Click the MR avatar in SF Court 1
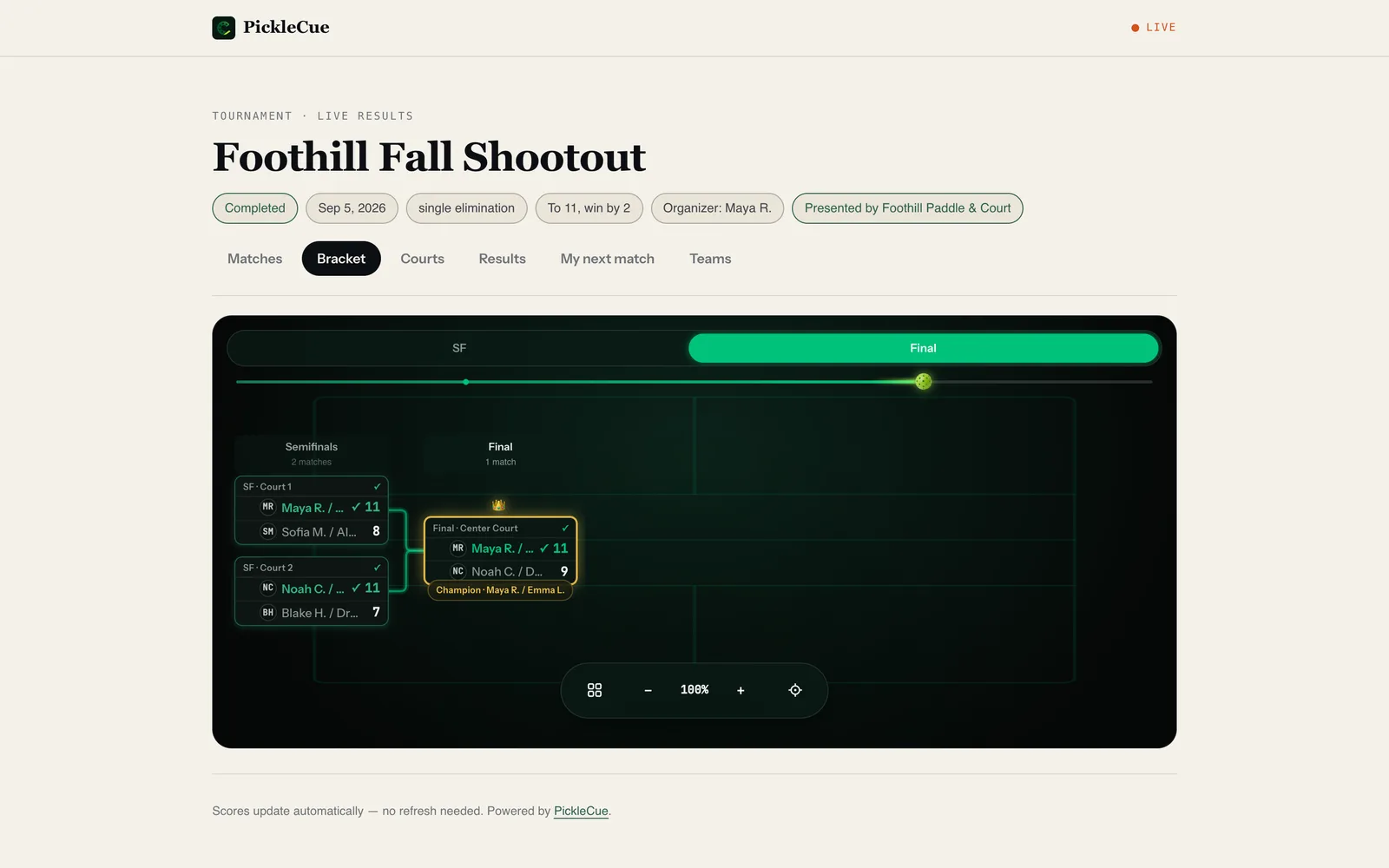Image resolution: width=1389 pixels, height=868 pixels. pos(268,507)
